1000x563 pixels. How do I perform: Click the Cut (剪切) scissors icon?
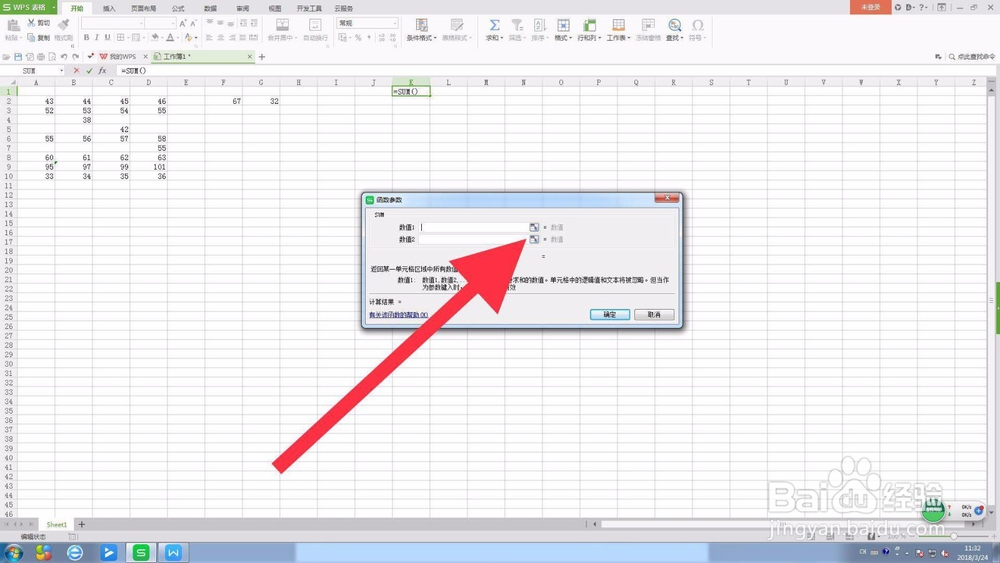pyautogui.click(x=31, y=23)
